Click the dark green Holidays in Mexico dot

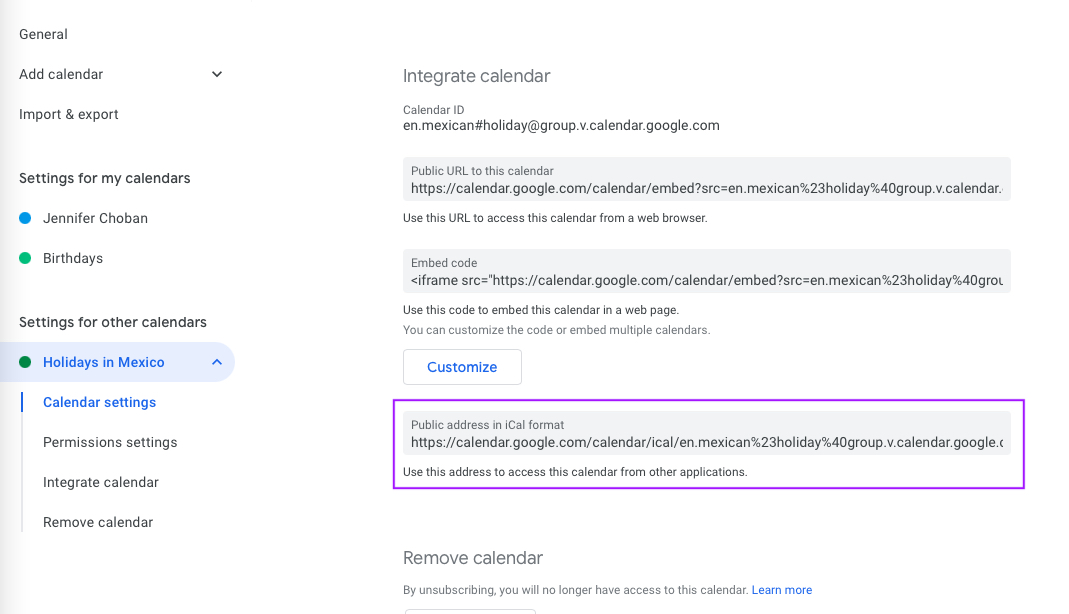coord(25,362)
